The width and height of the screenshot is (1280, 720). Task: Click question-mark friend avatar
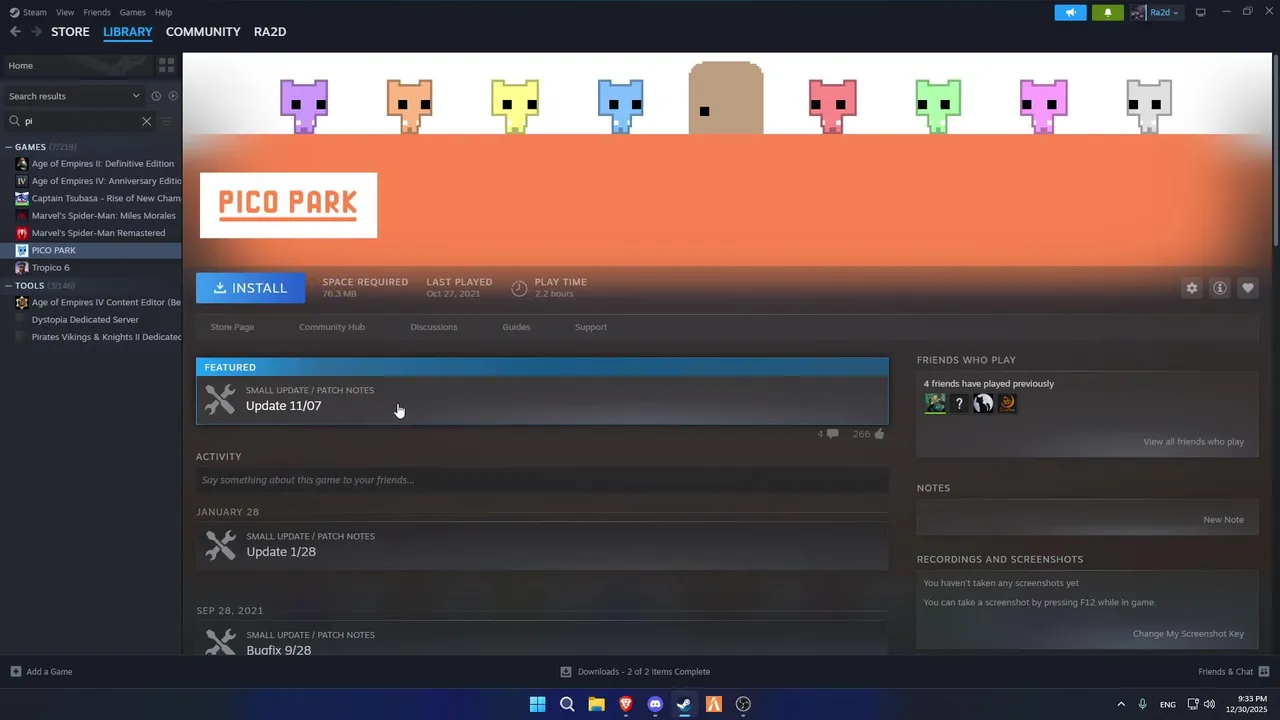tap(959, 403)
